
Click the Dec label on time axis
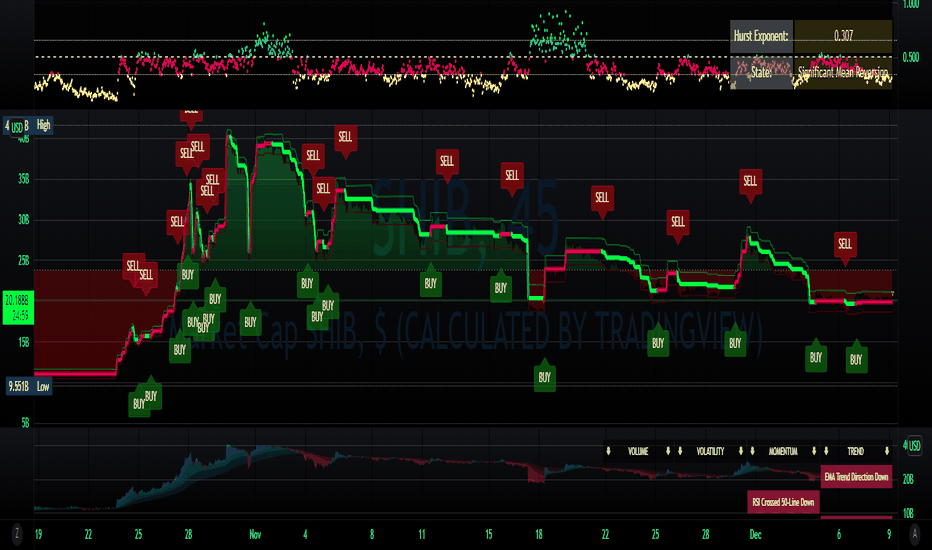tap(755, 535)
